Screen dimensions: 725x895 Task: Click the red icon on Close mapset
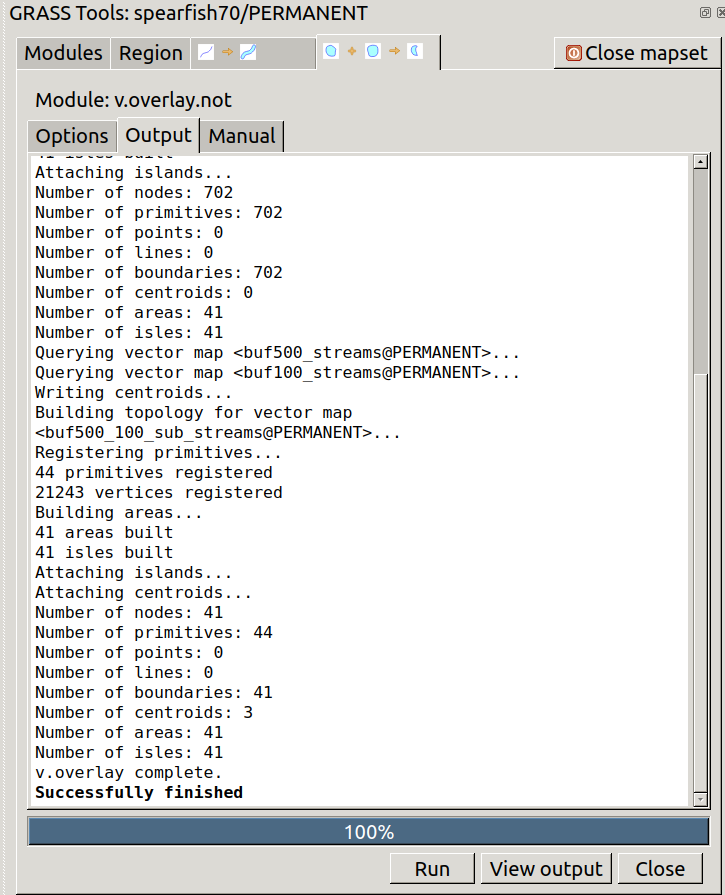pyautogui.click(x=573, y=53)
